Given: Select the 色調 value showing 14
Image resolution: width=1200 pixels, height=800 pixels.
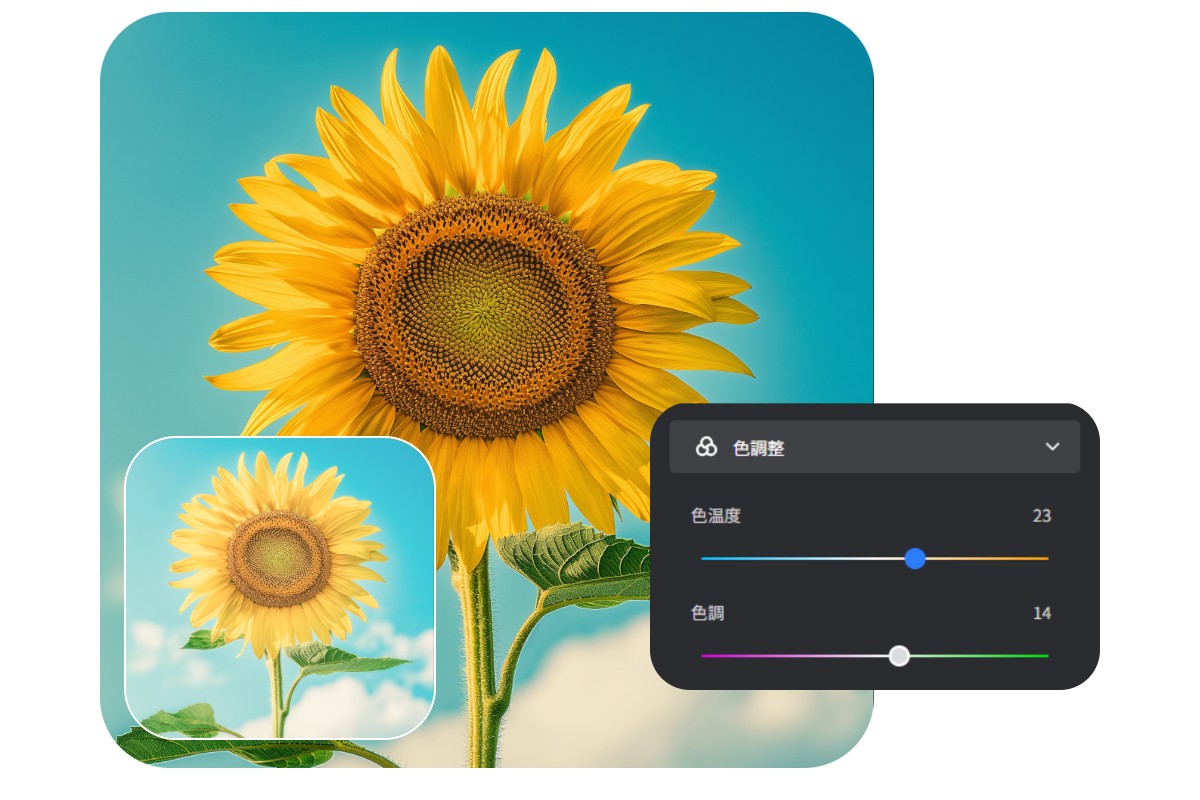Looking at the screenshot, I should [1042, 614].
